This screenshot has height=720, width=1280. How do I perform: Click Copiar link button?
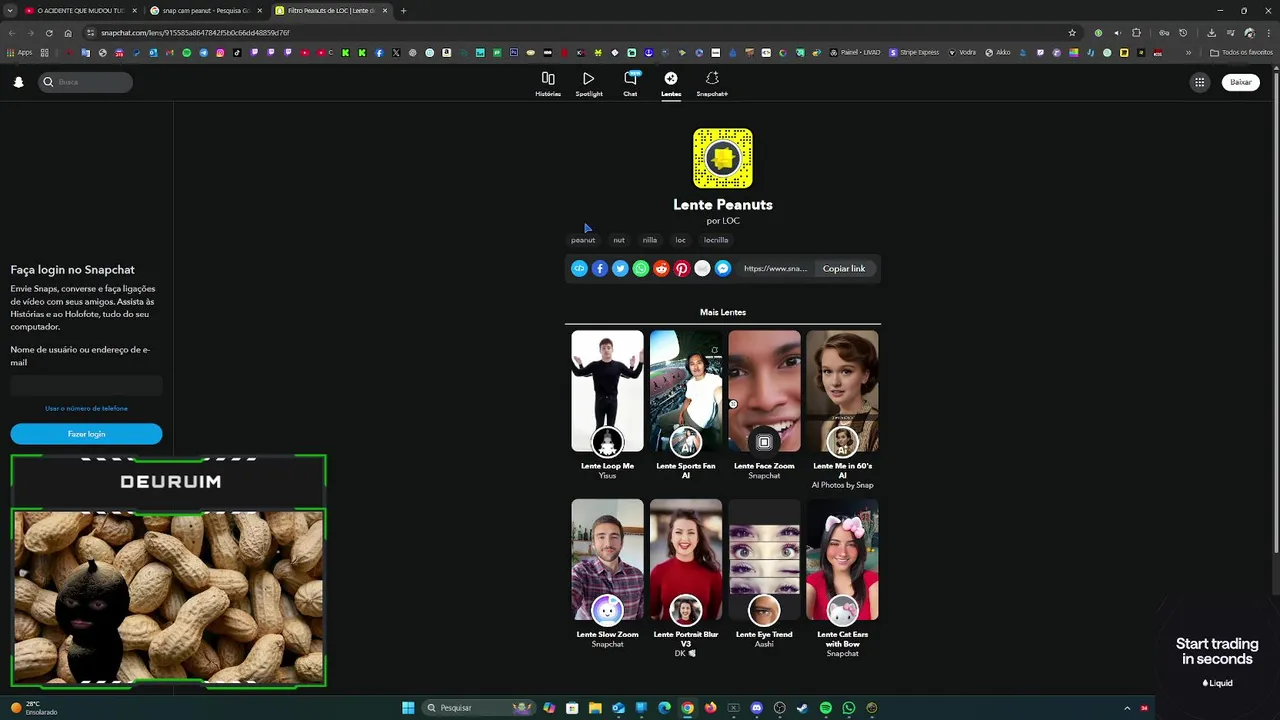844,268
